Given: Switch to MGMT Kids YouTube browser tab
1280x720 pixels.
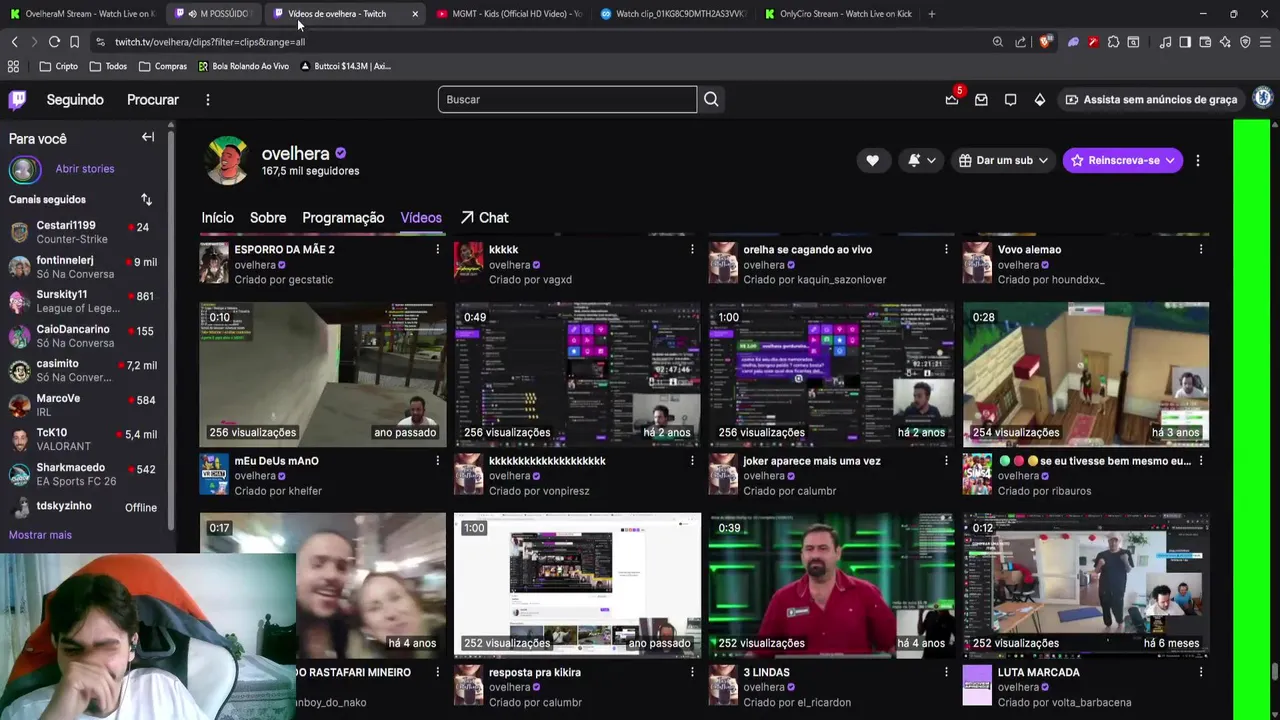Looking at the screenshot, I should (509, 14).
